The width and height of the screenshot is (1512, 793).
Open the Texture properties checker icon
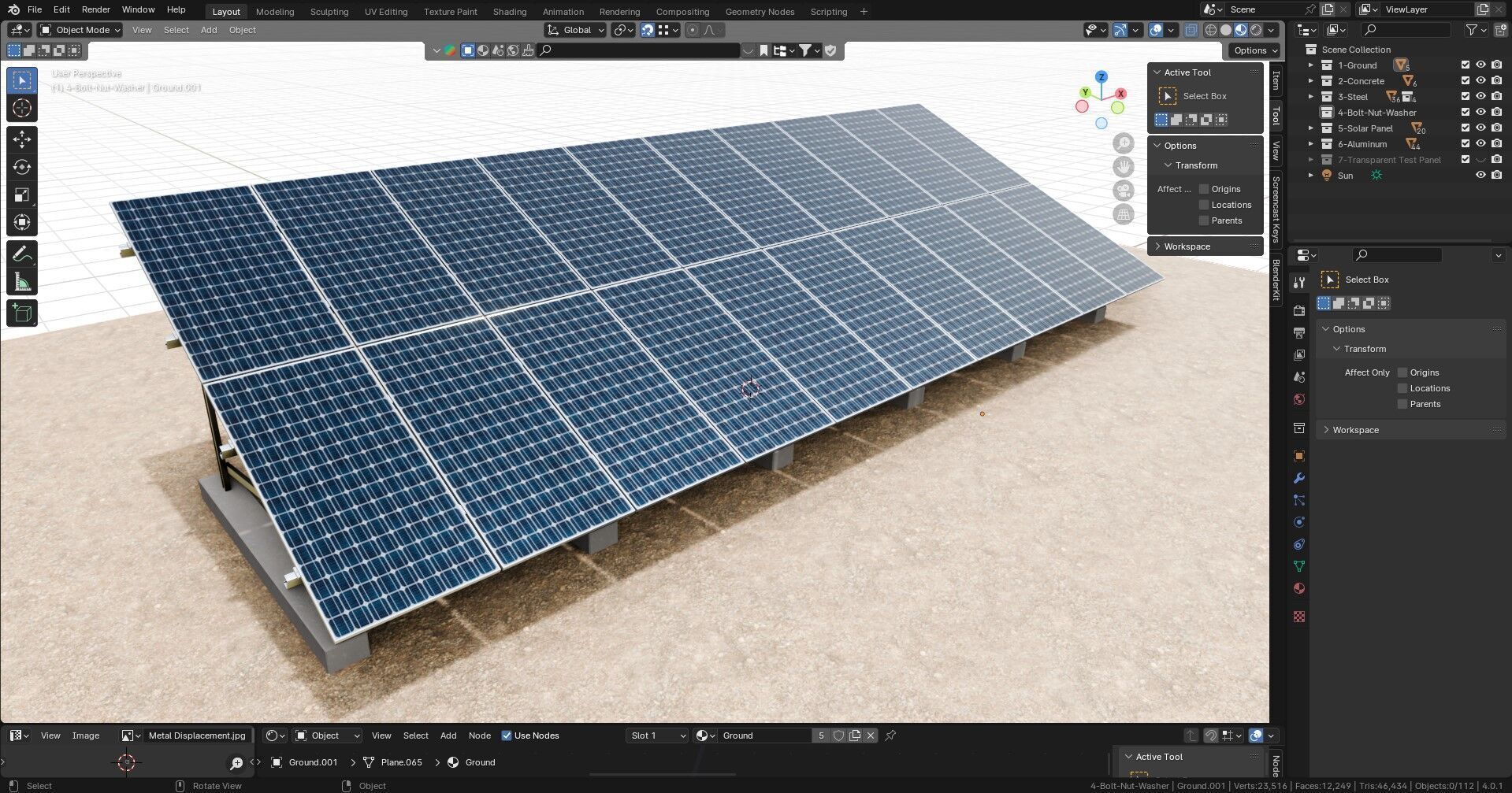1299,617
